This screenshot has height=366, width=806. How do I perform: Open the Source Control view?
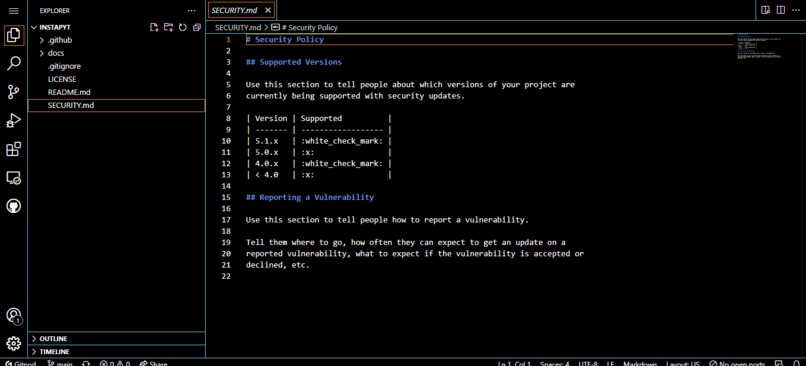(x=13, y=93)
